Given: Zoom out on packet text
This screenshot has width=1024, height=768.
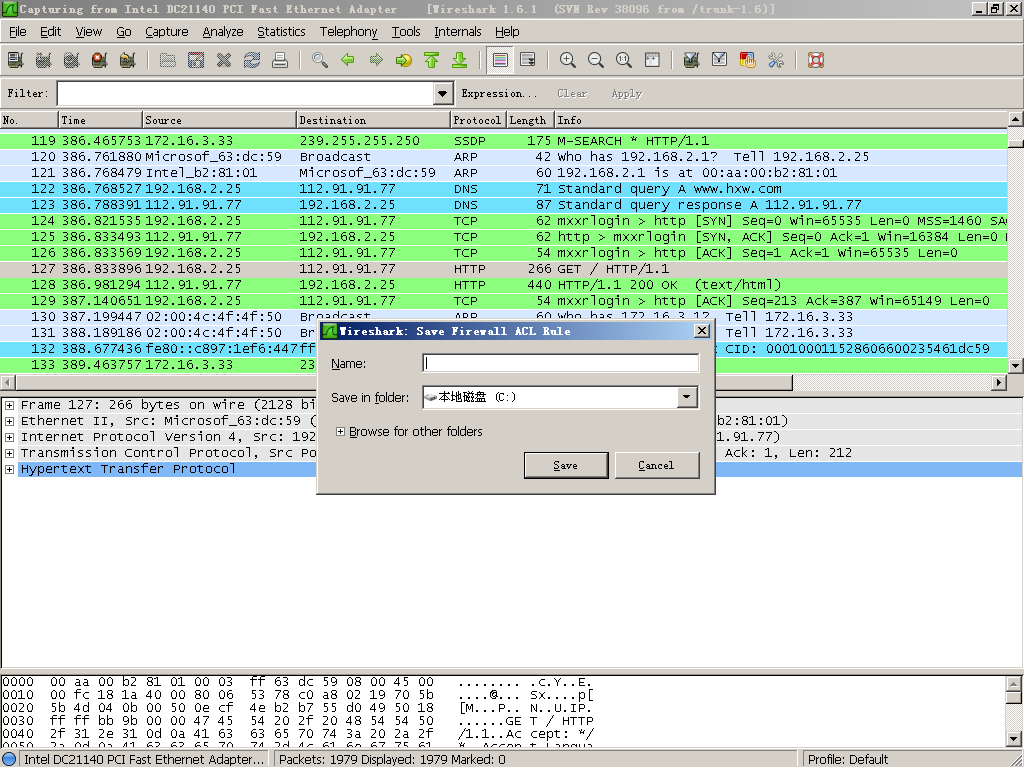Looking at the screenshot, I should click(596, 60).
